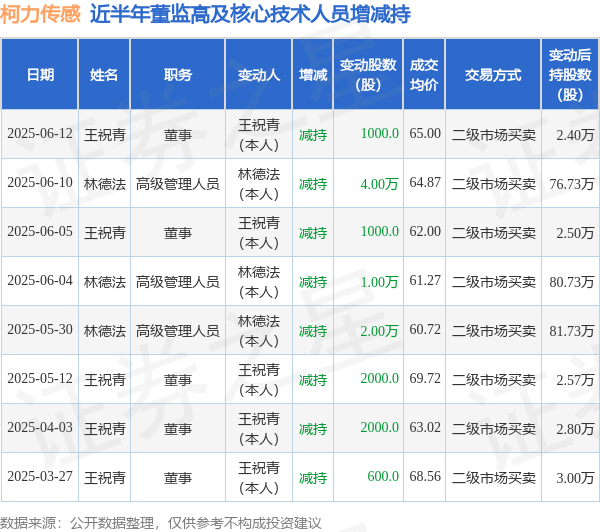Click the data source footer 数据来源 note
Image resolution: width=600 pixels, height=532 pixels.
tap(161, 523)
